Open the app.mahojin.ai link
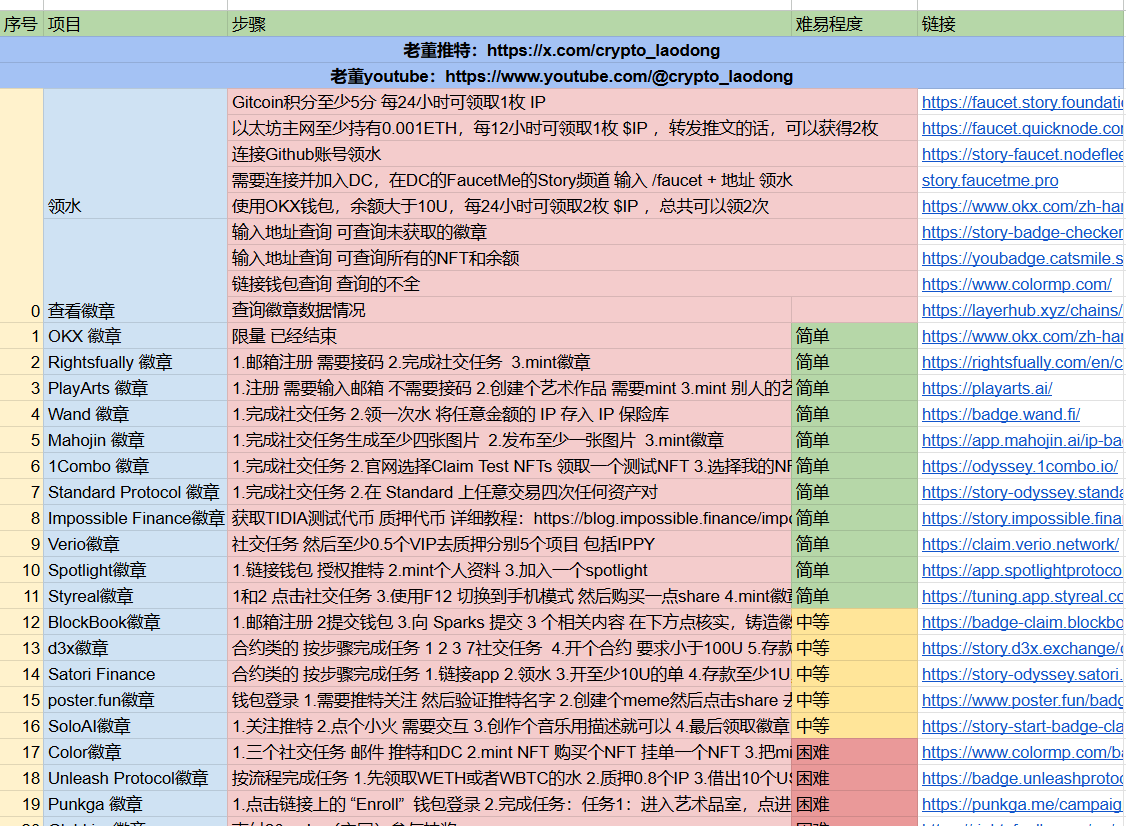 [x=1022, y=440]
